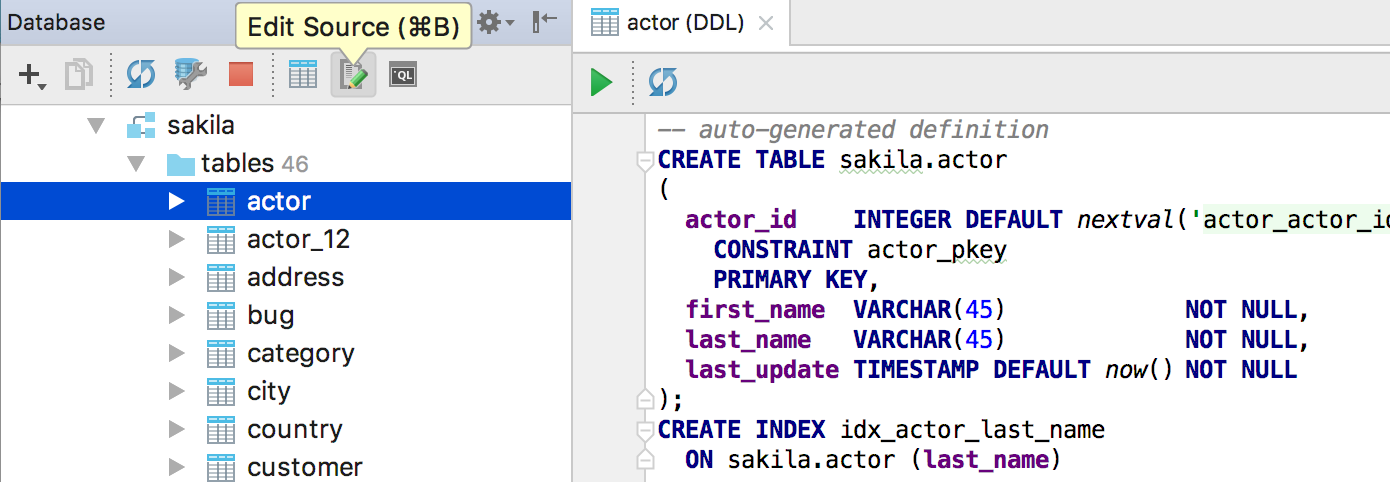Open Database panel gear settings
The image size is (1390, 482).
pos(495,21)
